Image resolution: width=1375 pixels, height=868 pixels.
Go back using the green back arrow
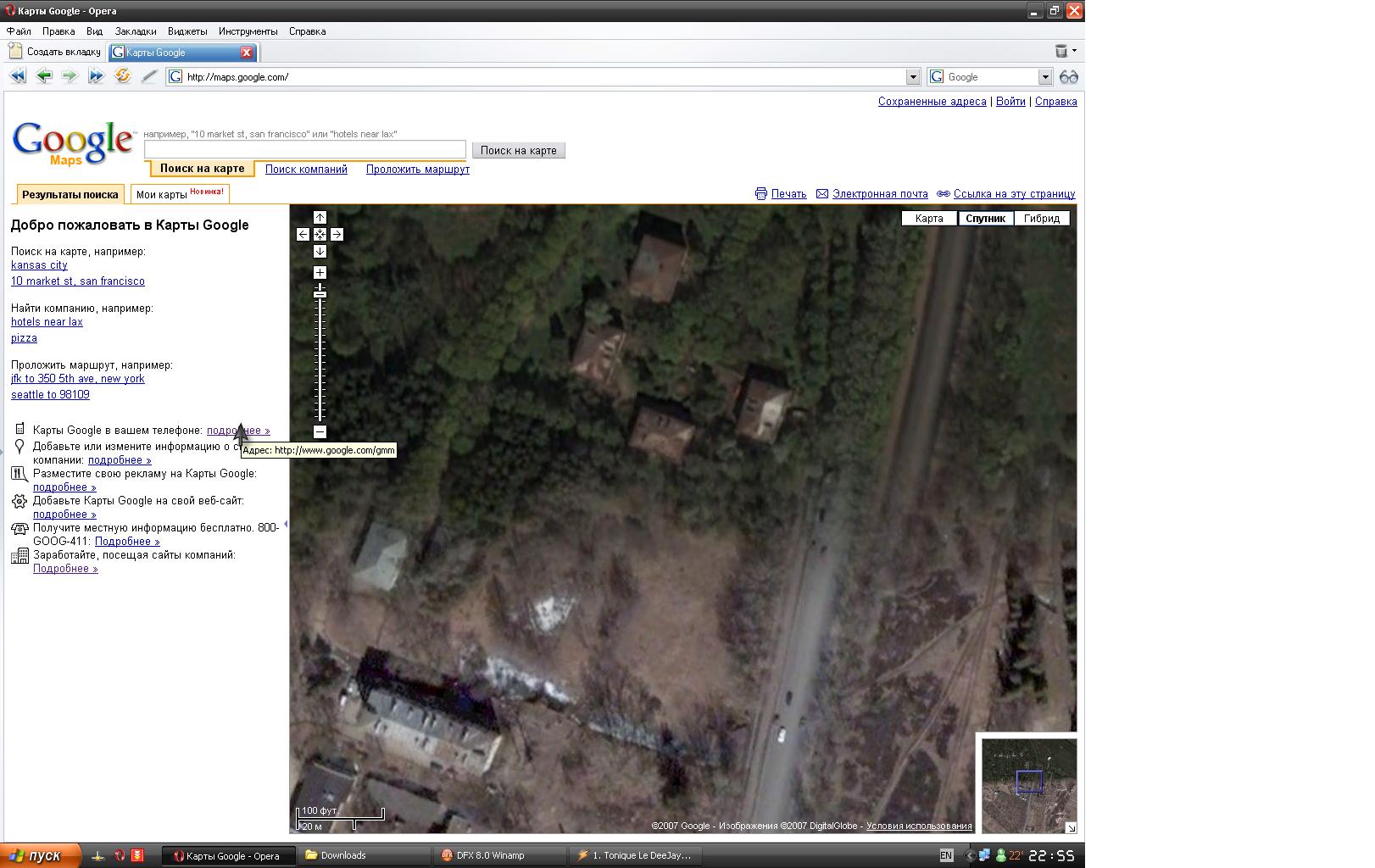(44, 76)
